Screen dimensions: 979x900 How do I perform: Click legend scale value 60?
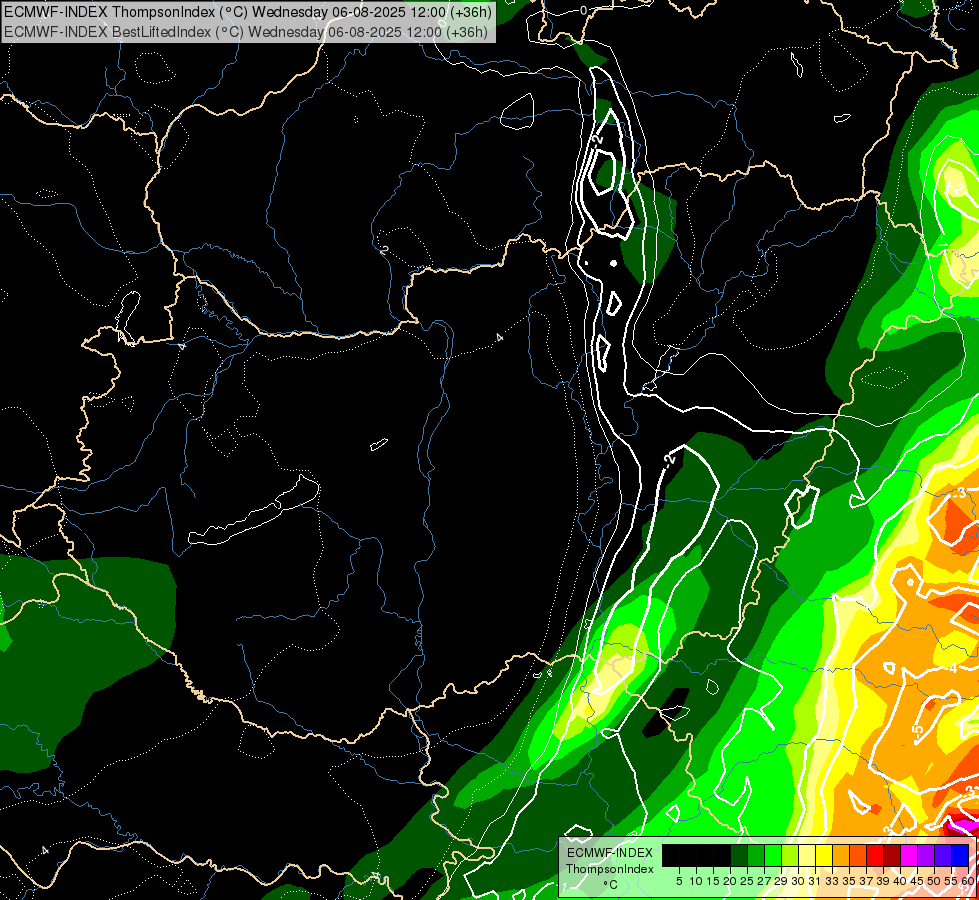pyautogui.click(x=968, y=881)
